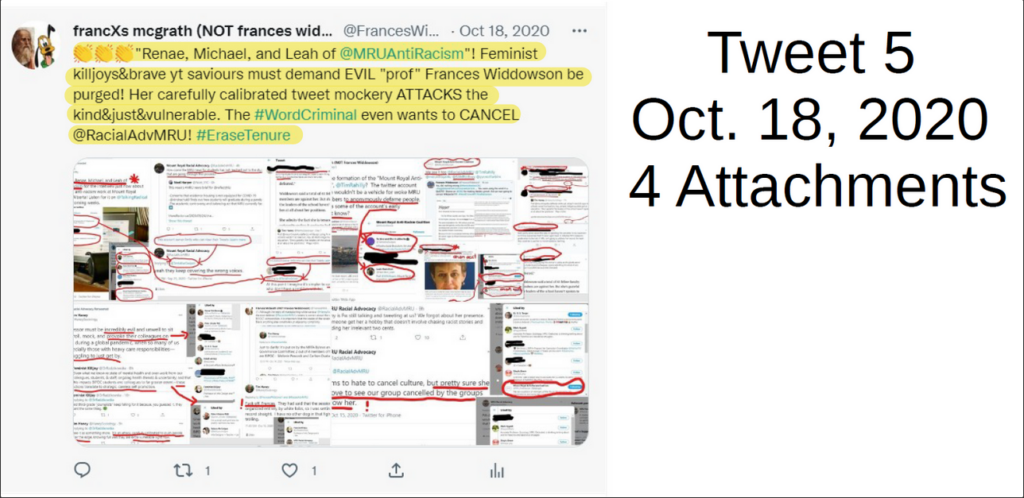The image size is (1024, 498).
Task: Open the top-right attached image
Action: point(460,229)
